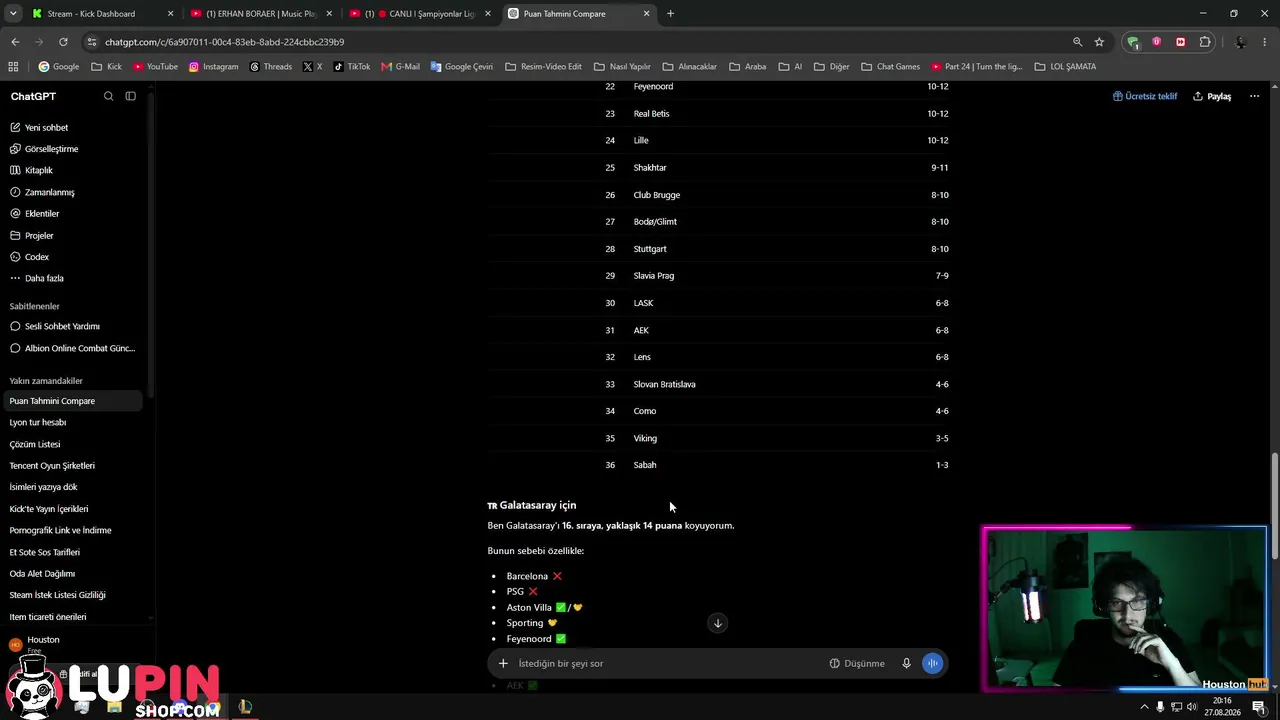Image resolution: width=1280 pixels, height=720 pixels.
Task: Collapse the Yakın zamandakiler section
Action: pos(46,381)
